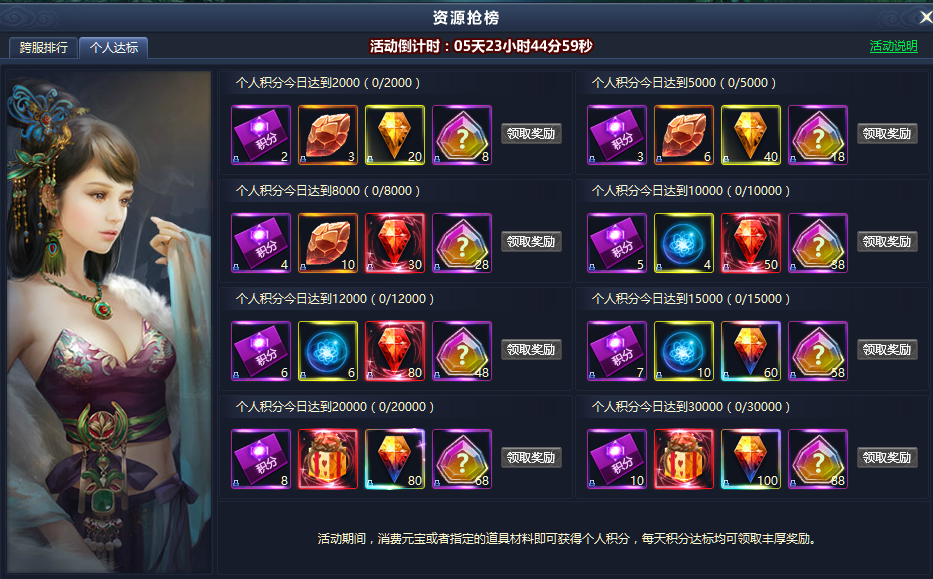Select the orange ore icon with quantity 6
This screenshot has width=933, height=579.
[684, 135]
